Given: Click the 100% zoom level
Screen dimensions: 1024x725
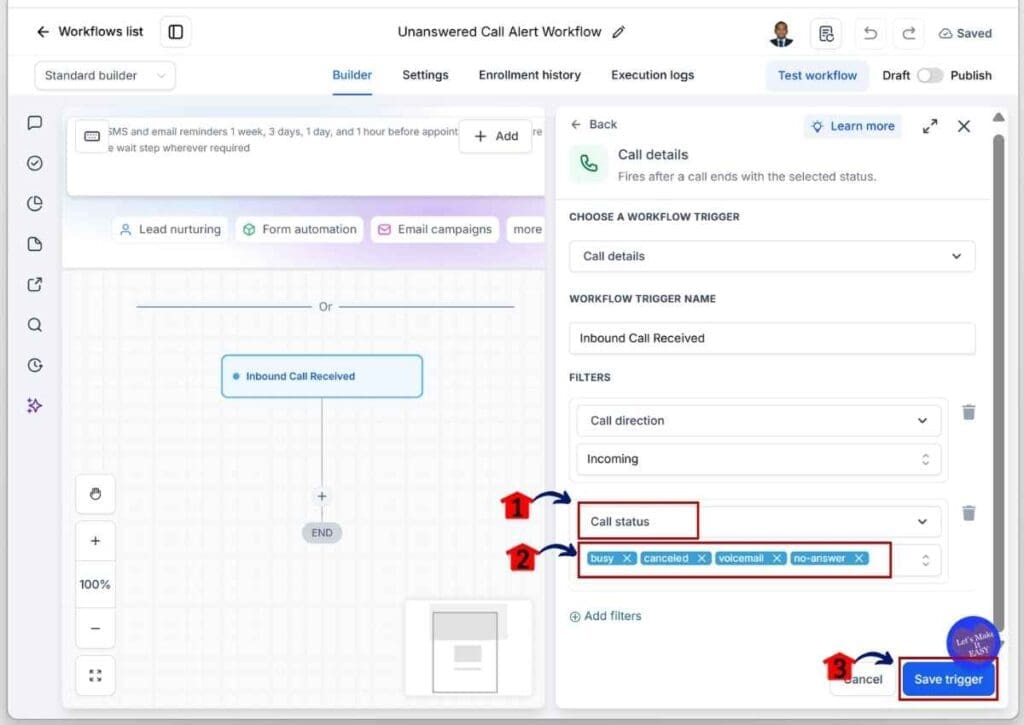Looking at the screenshot, I should pyautogui.click(x=95, y=585).
